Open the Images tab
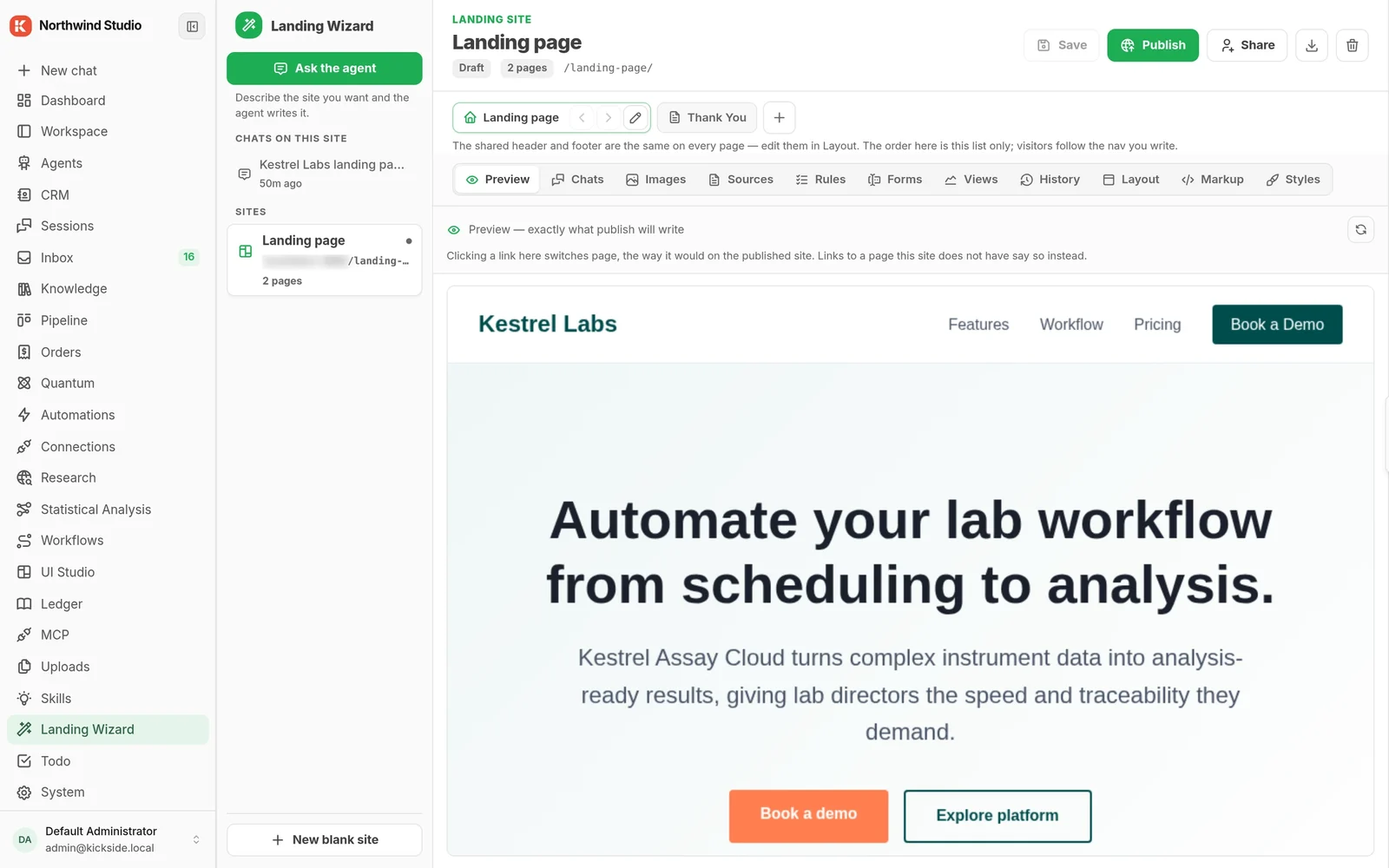Image resolution: width=1389 pixels, height=868 pixels. tap(655, 180)
